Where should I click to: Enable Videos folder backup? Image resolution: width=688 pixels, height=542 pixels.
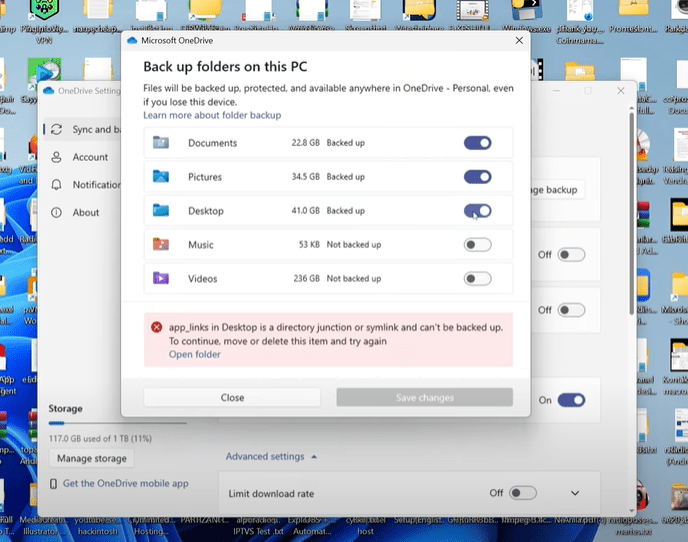[x=477, y=279]
